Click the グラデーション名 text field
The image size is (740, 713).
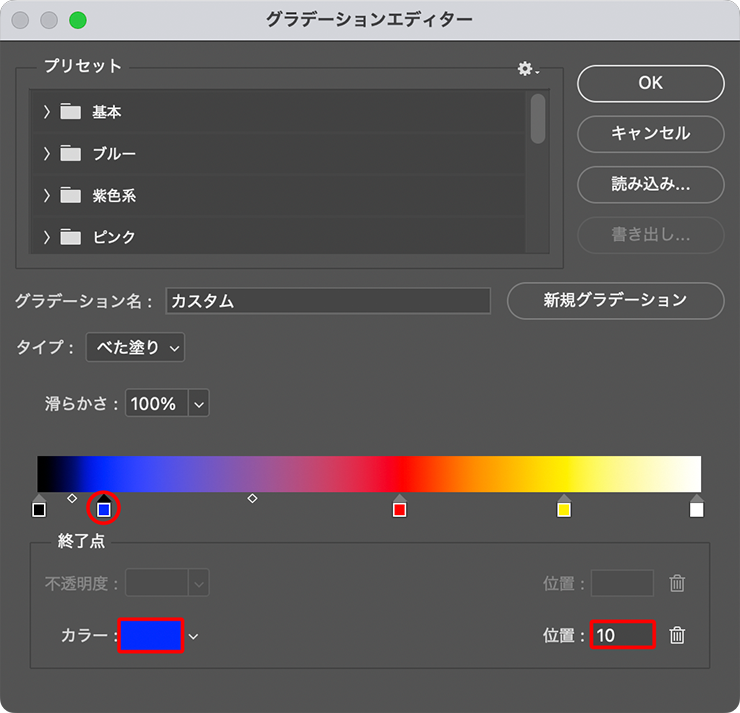[x=328, y=301]
